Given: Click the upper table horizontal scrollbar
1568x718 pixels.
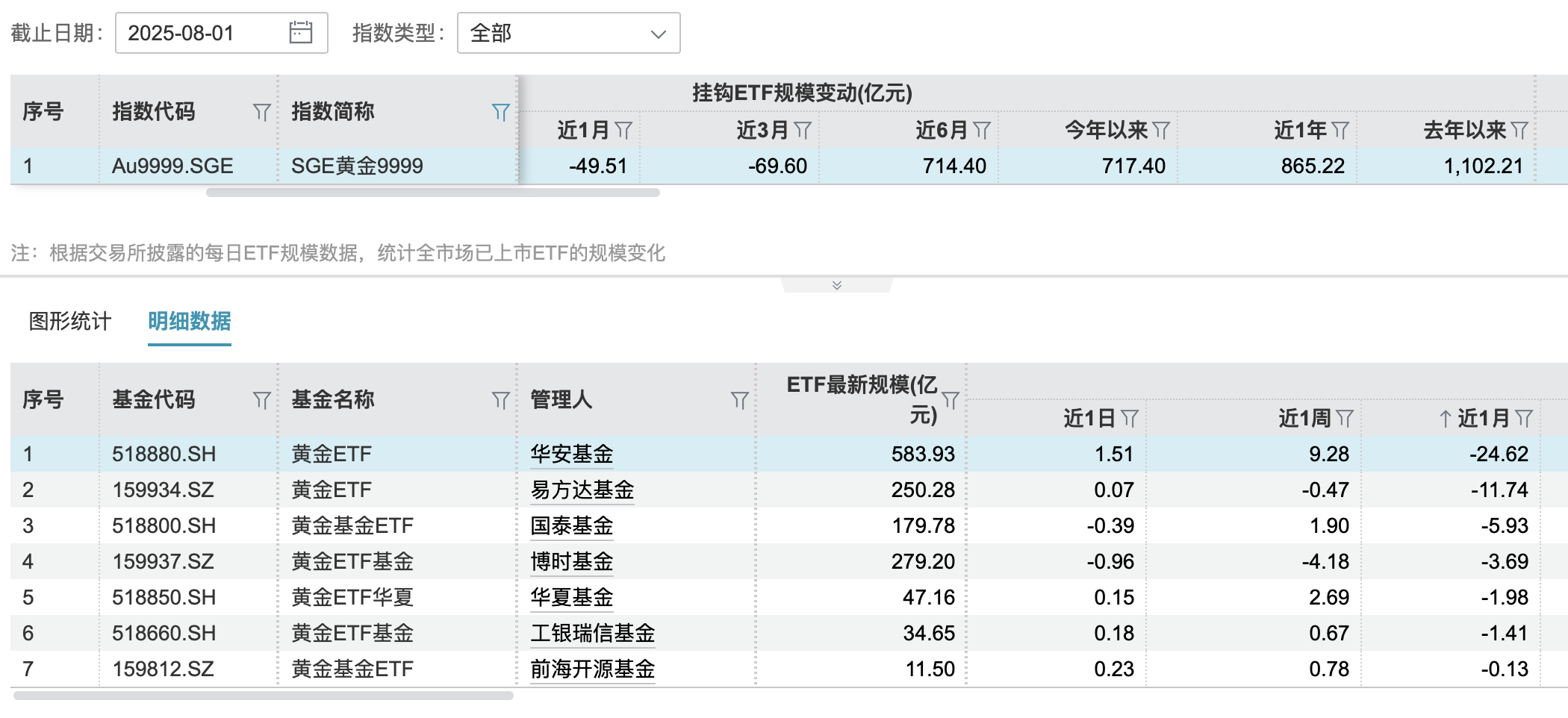Looking at the screenshot, I should pos(433,193).
